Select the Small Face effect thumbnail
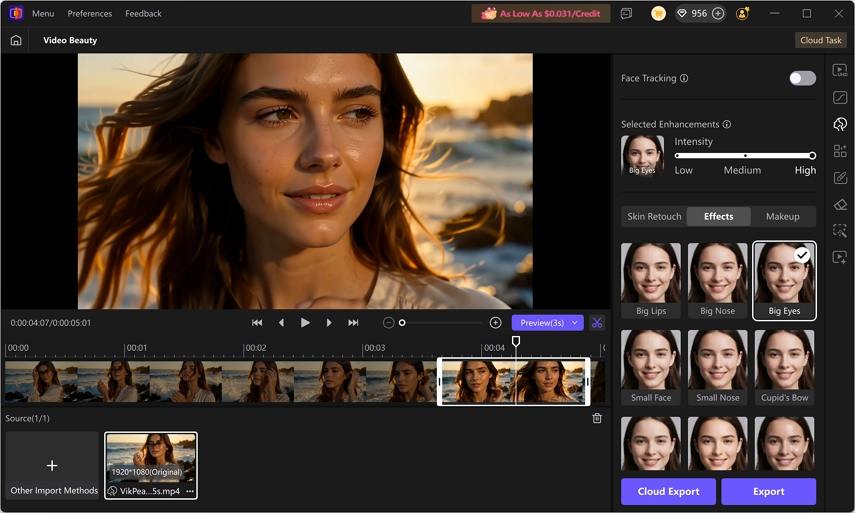The width and height of the screenshot is (855, 513). point(651,367)
